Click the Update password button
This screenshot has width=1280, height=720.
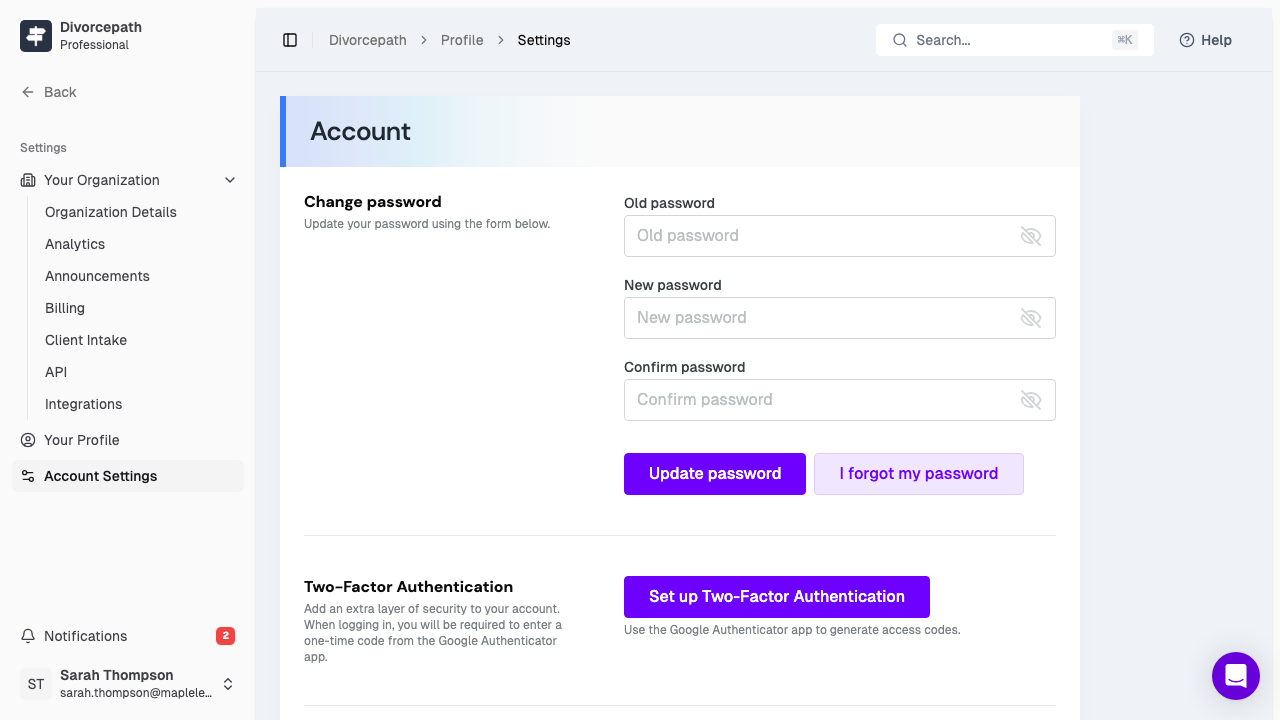(x=714, y=474)
